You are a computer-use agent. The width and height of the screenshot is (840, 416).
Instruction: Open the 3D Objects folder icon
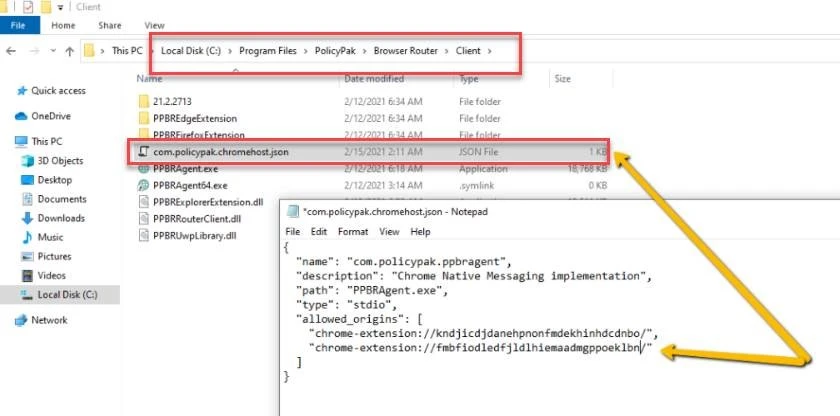click(x=28, y=161)
